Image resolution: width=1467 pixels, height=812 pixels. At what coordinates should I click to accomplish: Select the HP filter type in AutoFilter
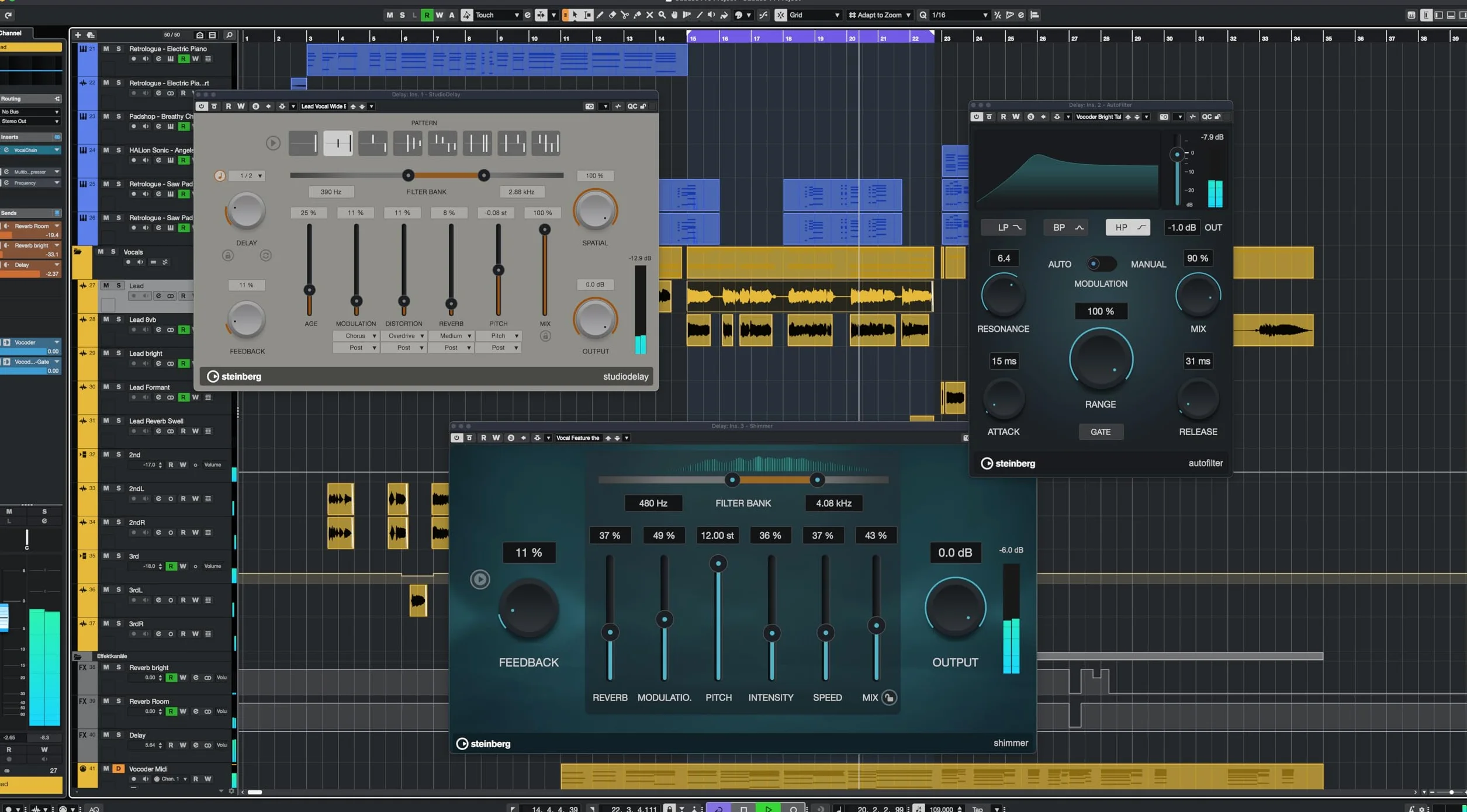(x=1128, y=227)
